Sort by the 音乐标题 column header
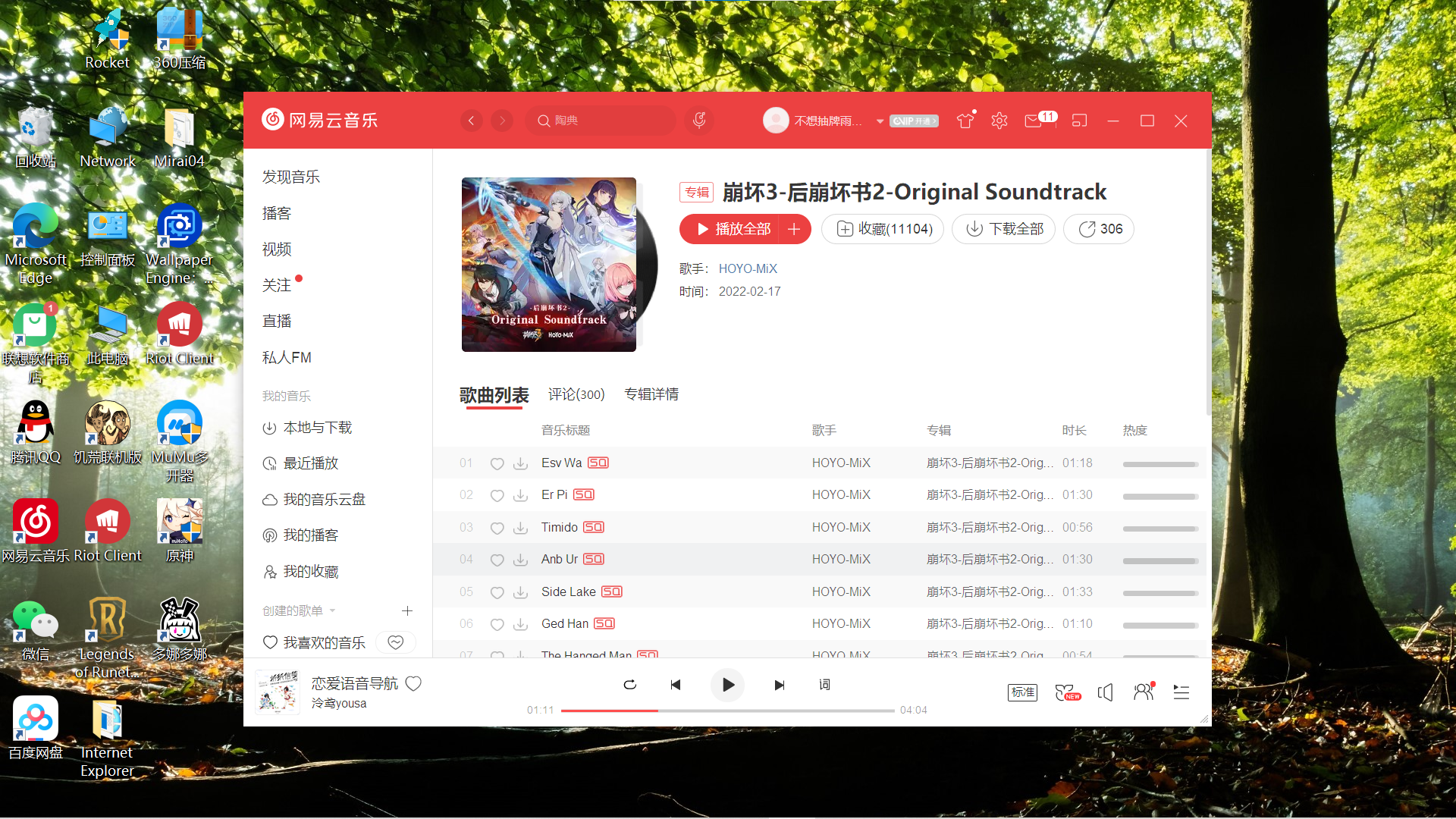This screenshot has width=1456, height=819. 566,430
